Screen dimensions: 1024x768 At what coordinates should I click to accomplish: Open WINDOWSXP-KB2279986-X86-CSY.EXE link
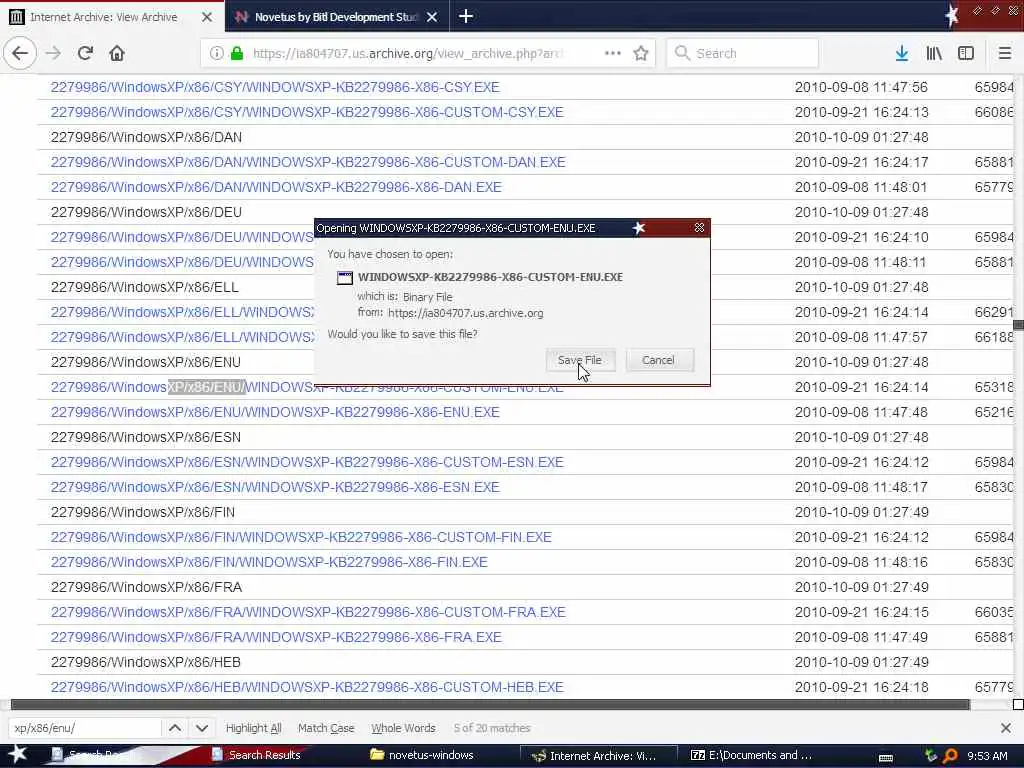(x=275, y=87)
